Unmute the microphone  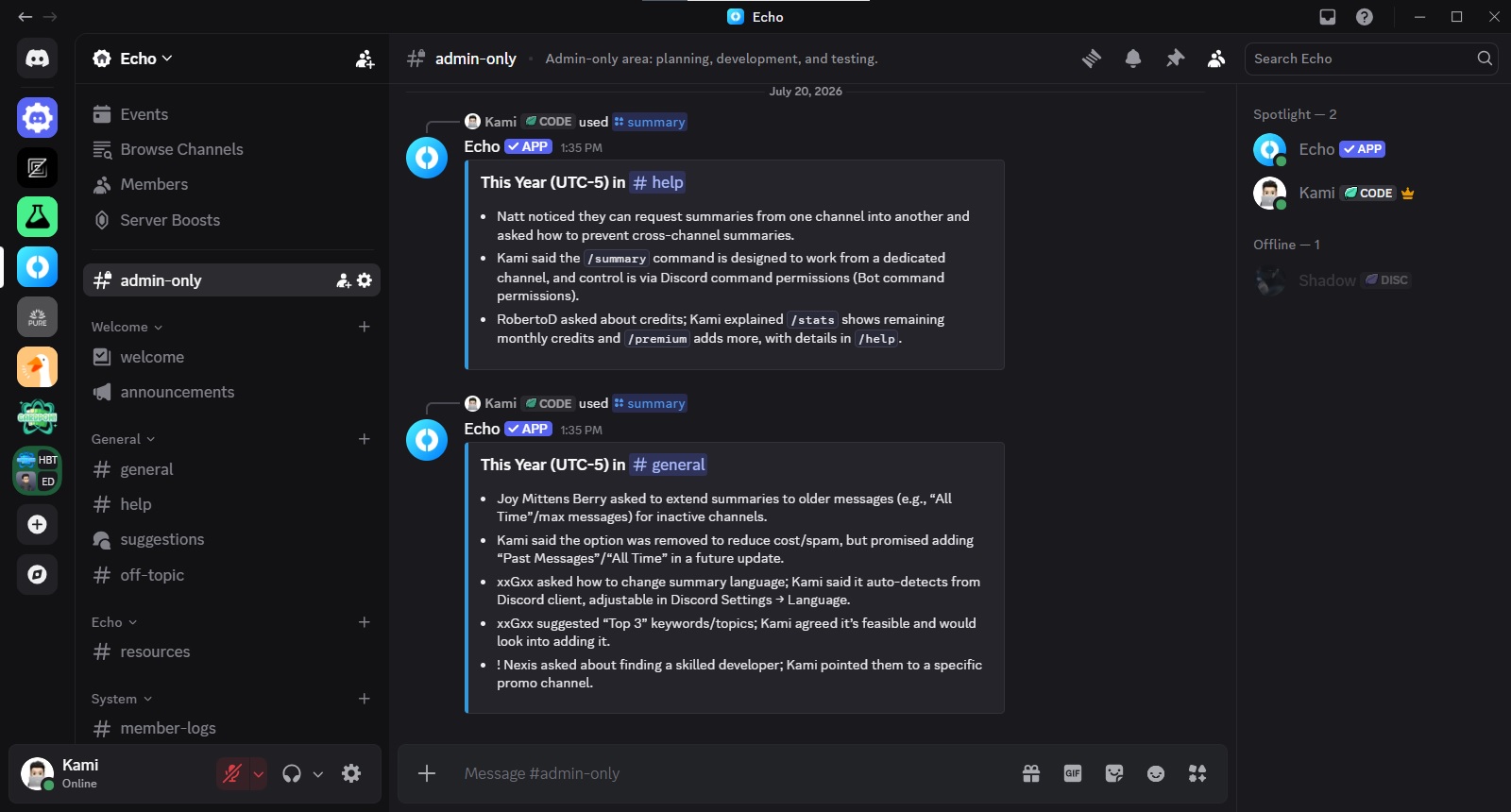pyautogui.click(x=231, y=774)
